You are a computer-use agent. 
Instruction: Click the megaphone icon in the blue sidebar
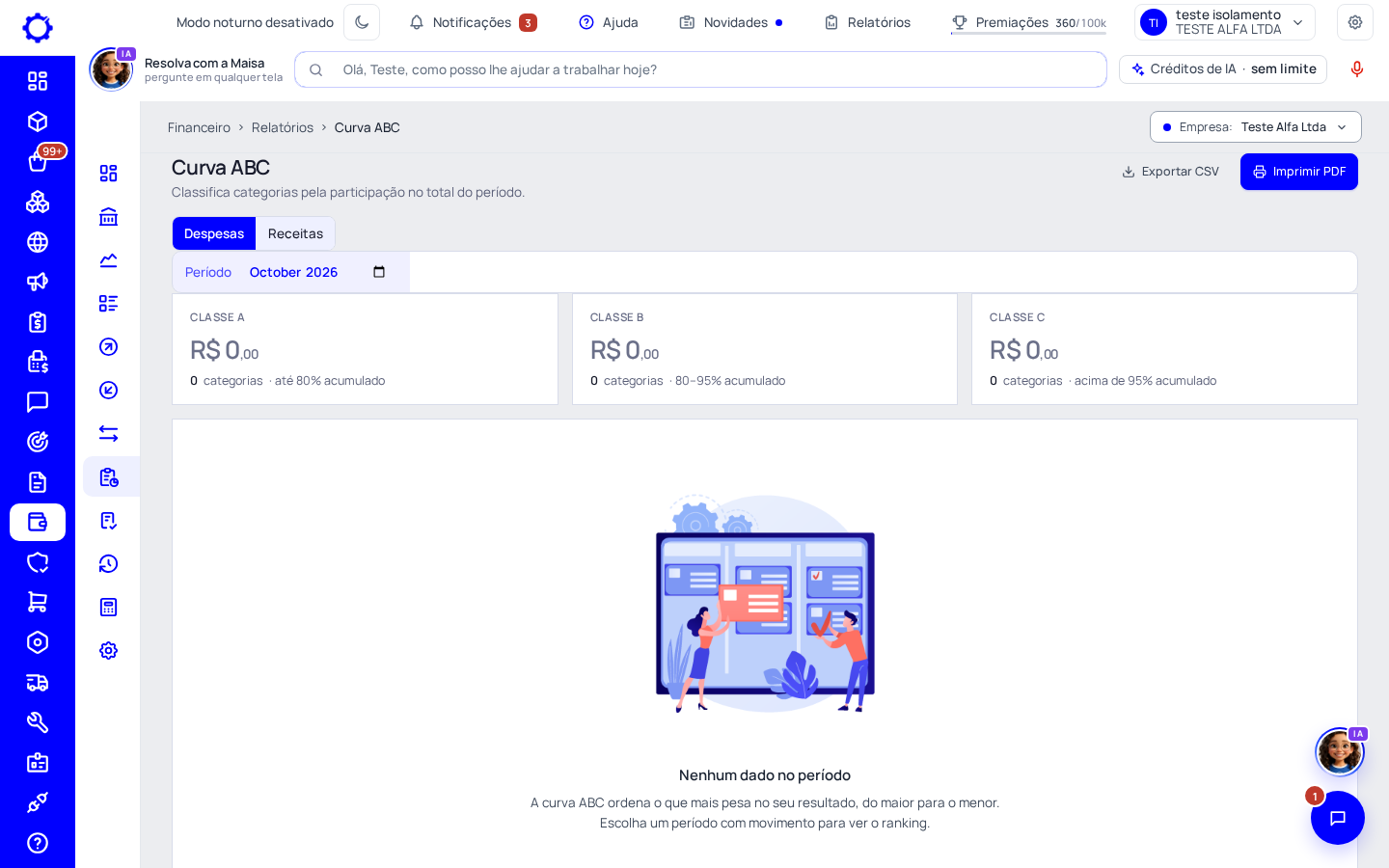[x=38, y=282]
